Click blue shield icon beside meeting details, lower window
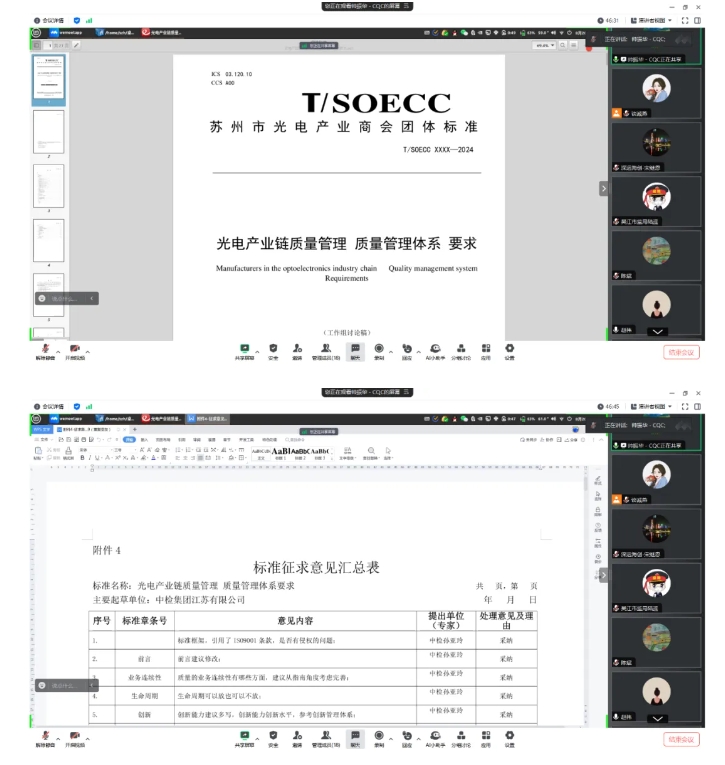725x765 pixels. (x=77, y=406)
